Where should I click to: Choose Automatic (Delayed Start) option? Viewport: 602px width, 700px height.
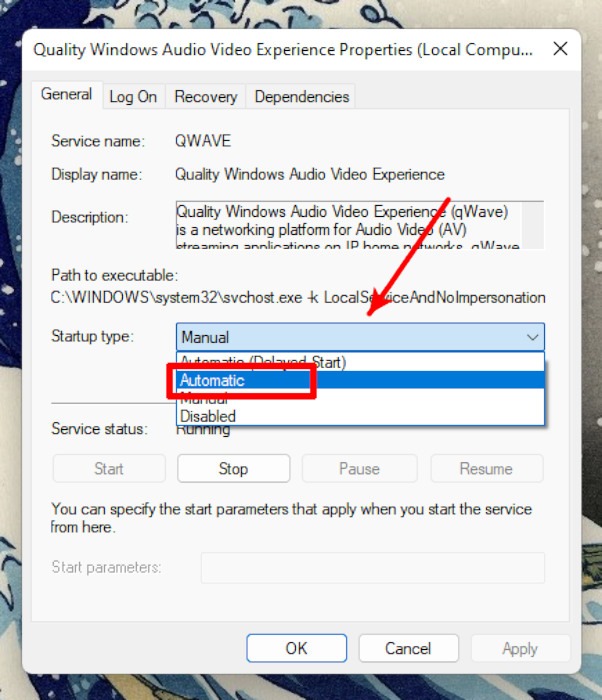tap(360, 362)
